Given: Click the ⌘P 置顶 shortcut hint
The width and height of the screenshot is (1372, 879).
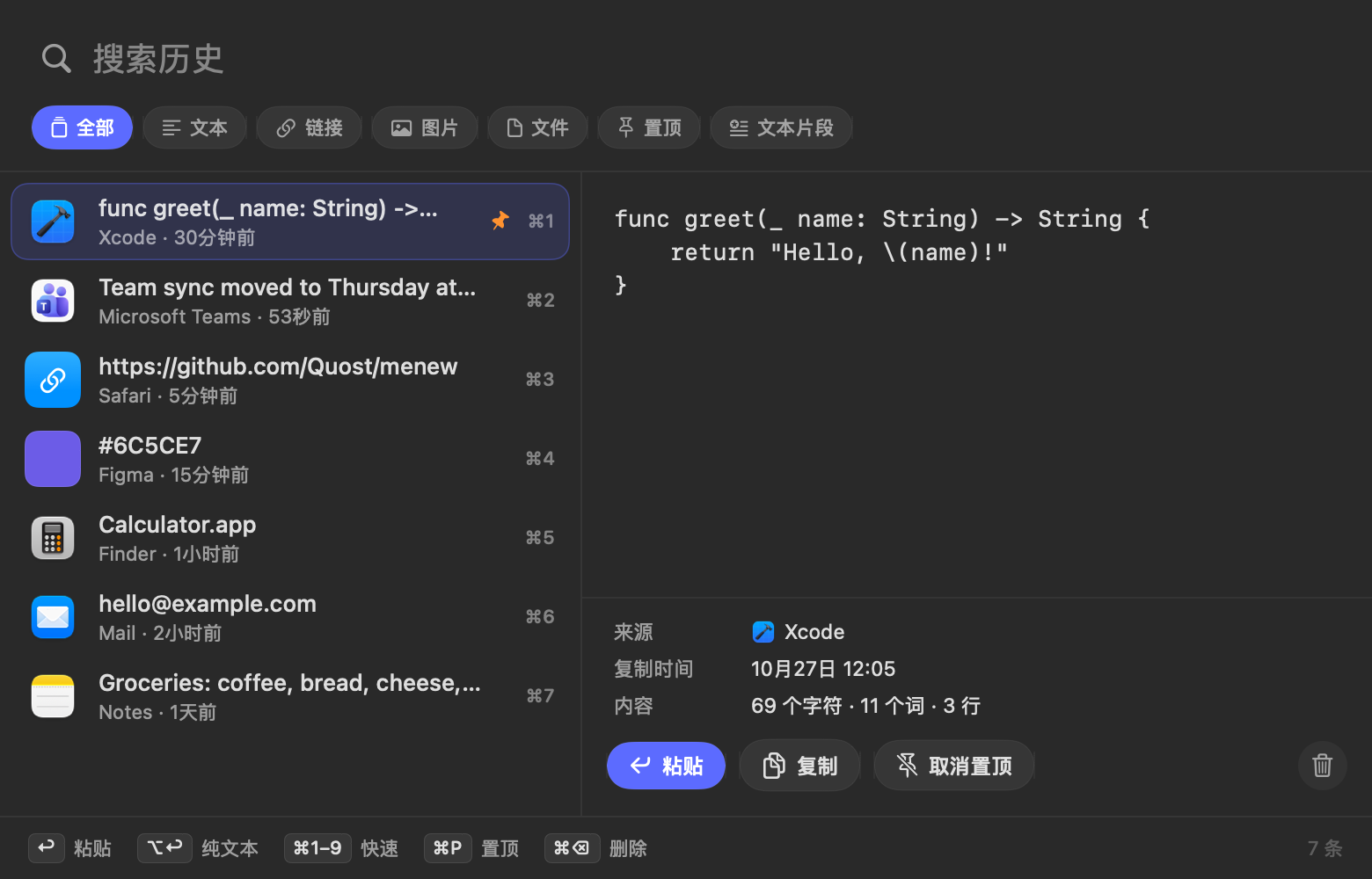Looking at the screenshot, I should (471, 848).
